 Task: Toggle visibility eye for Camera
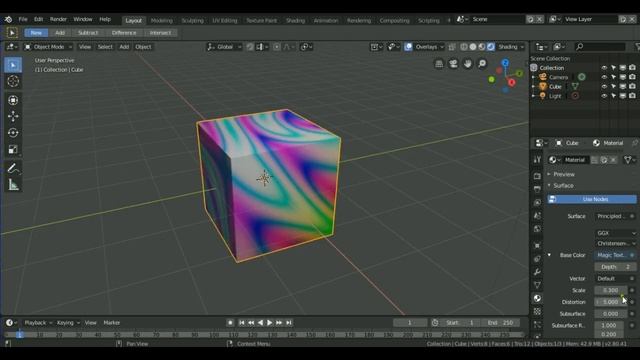(604, 77)
